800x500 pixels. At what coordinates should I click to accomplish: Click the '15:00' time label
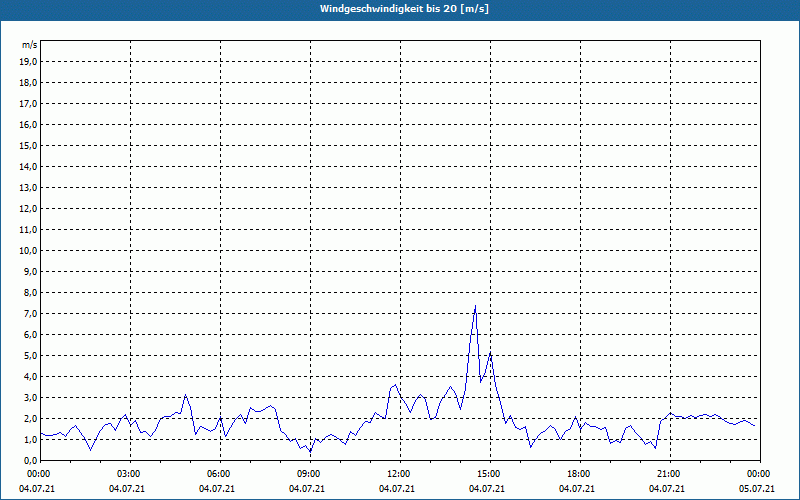[x=490, y=474]
